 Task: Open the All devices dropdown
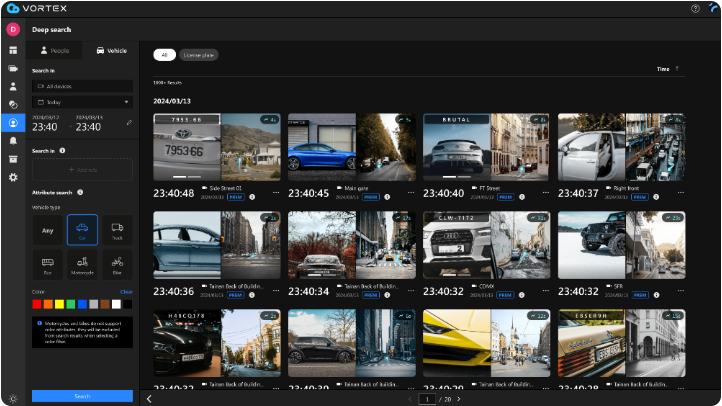point(82,87)
